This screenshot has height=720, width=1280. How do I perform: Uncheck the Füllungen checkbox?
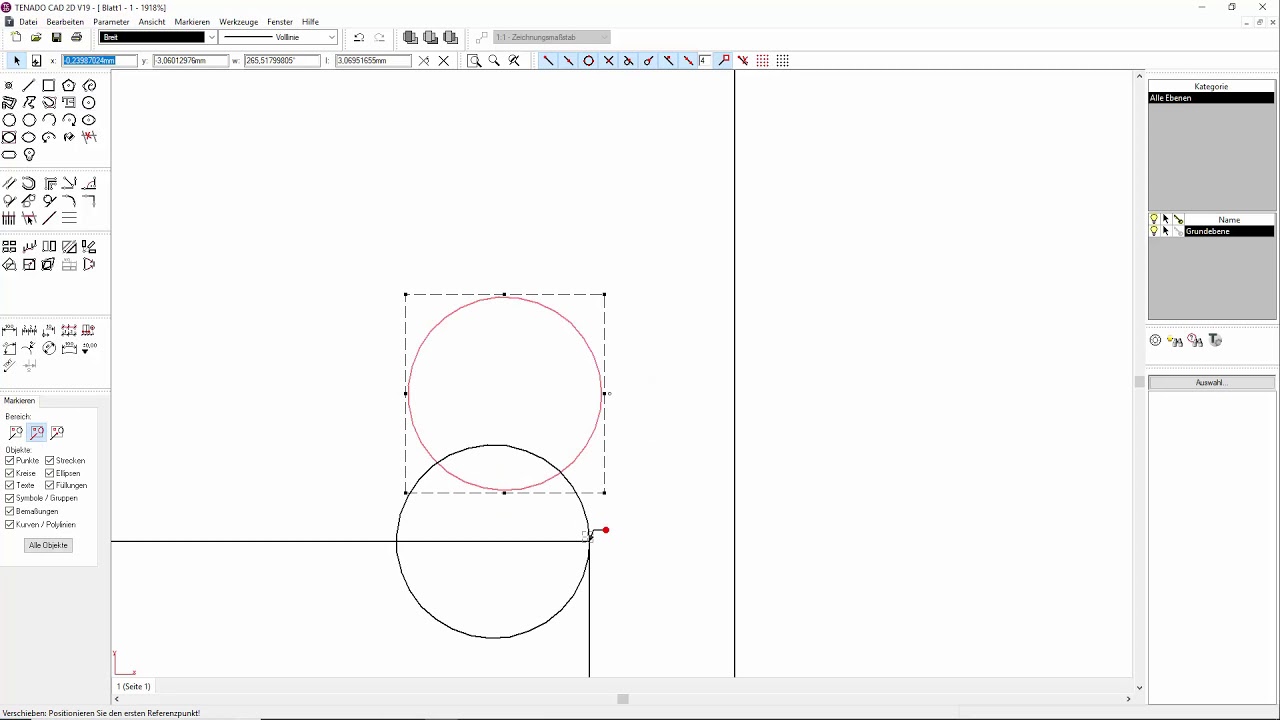[x=49, y=485]
